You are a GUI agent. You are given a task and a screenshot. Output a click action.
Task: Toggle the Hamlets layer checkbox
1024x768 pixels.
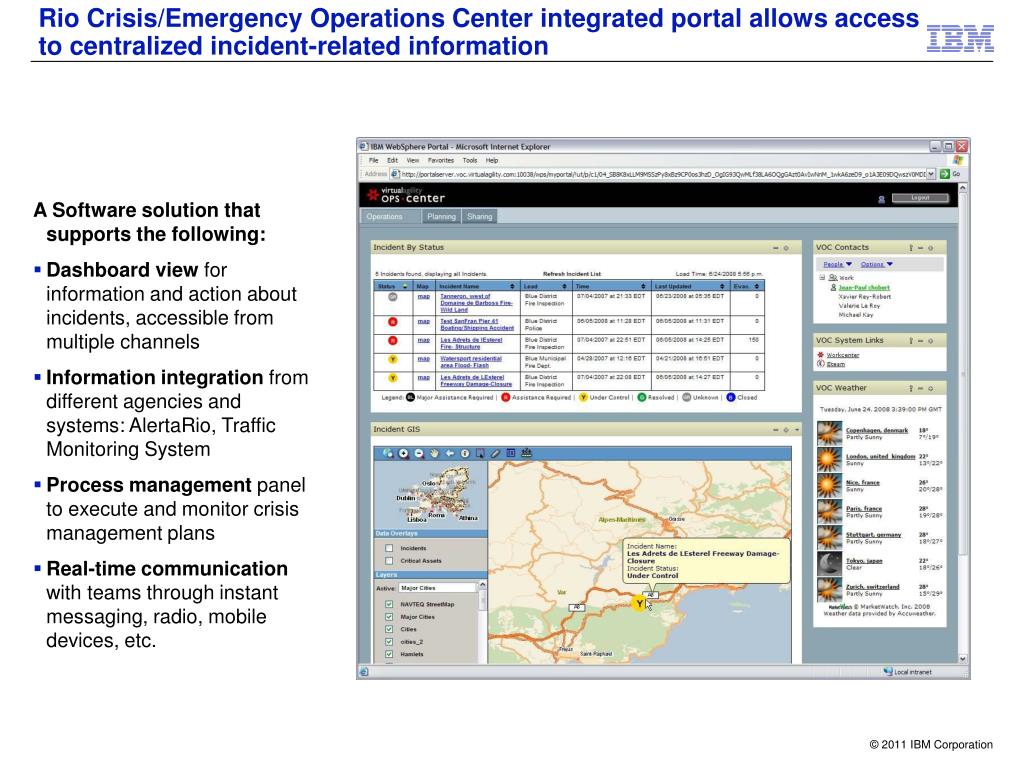(x=389, y=654)
